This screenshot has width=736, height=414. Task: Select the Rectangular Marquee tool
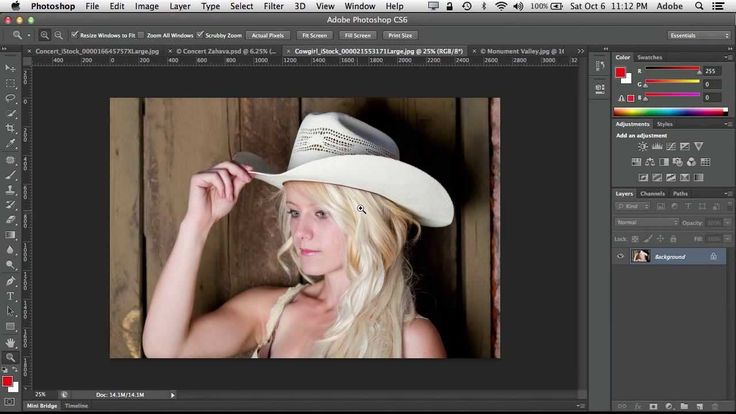point(11,83)
